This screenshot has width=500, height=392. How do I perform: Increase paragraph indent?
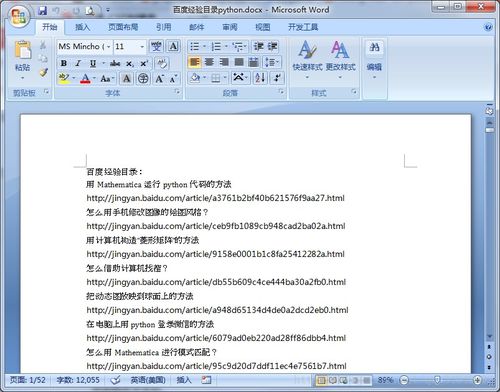click(272, 46)
